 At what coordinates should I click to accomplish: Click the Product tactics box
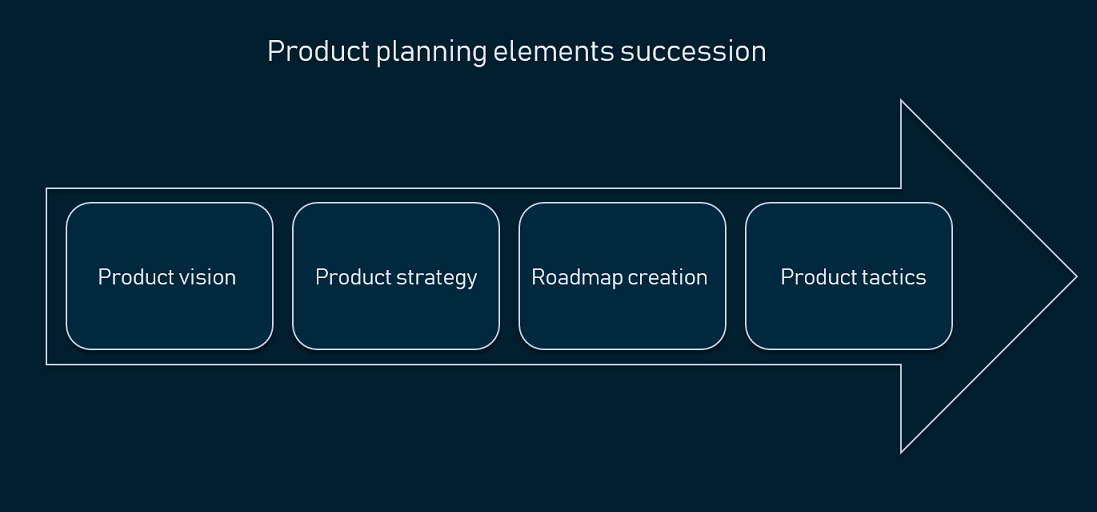[x=849, y=276]
